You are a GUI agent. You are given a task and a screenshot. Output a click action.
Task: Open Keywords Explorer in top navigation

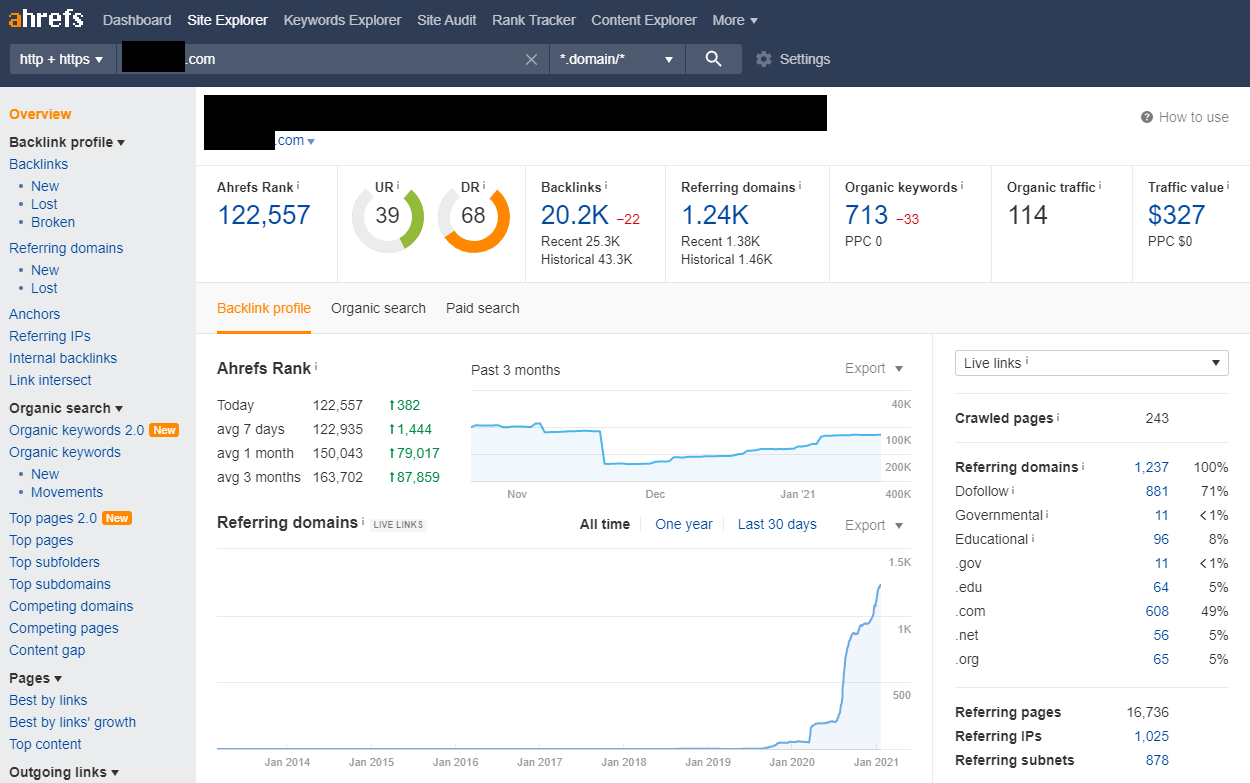pos(342,20)
